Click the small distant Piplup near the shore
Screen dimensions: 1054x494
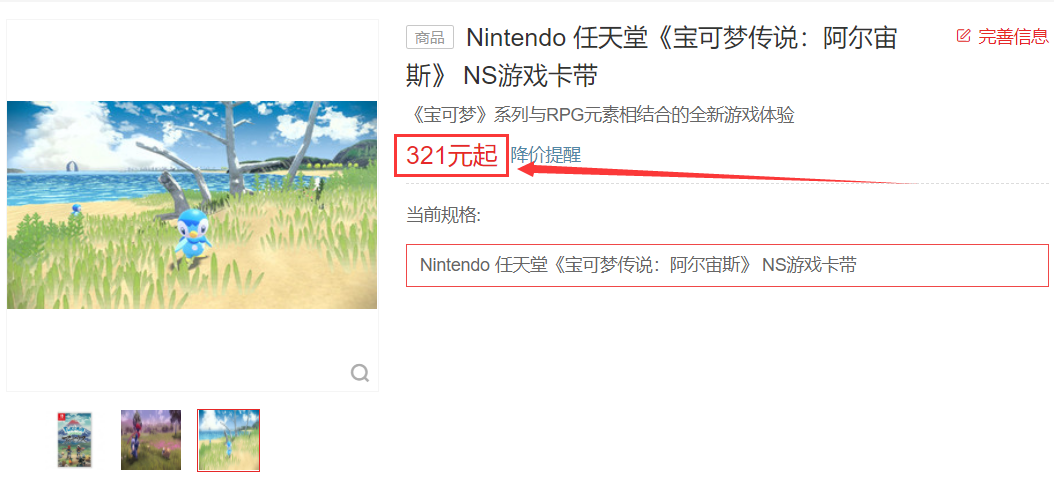(x=77, y=209)
